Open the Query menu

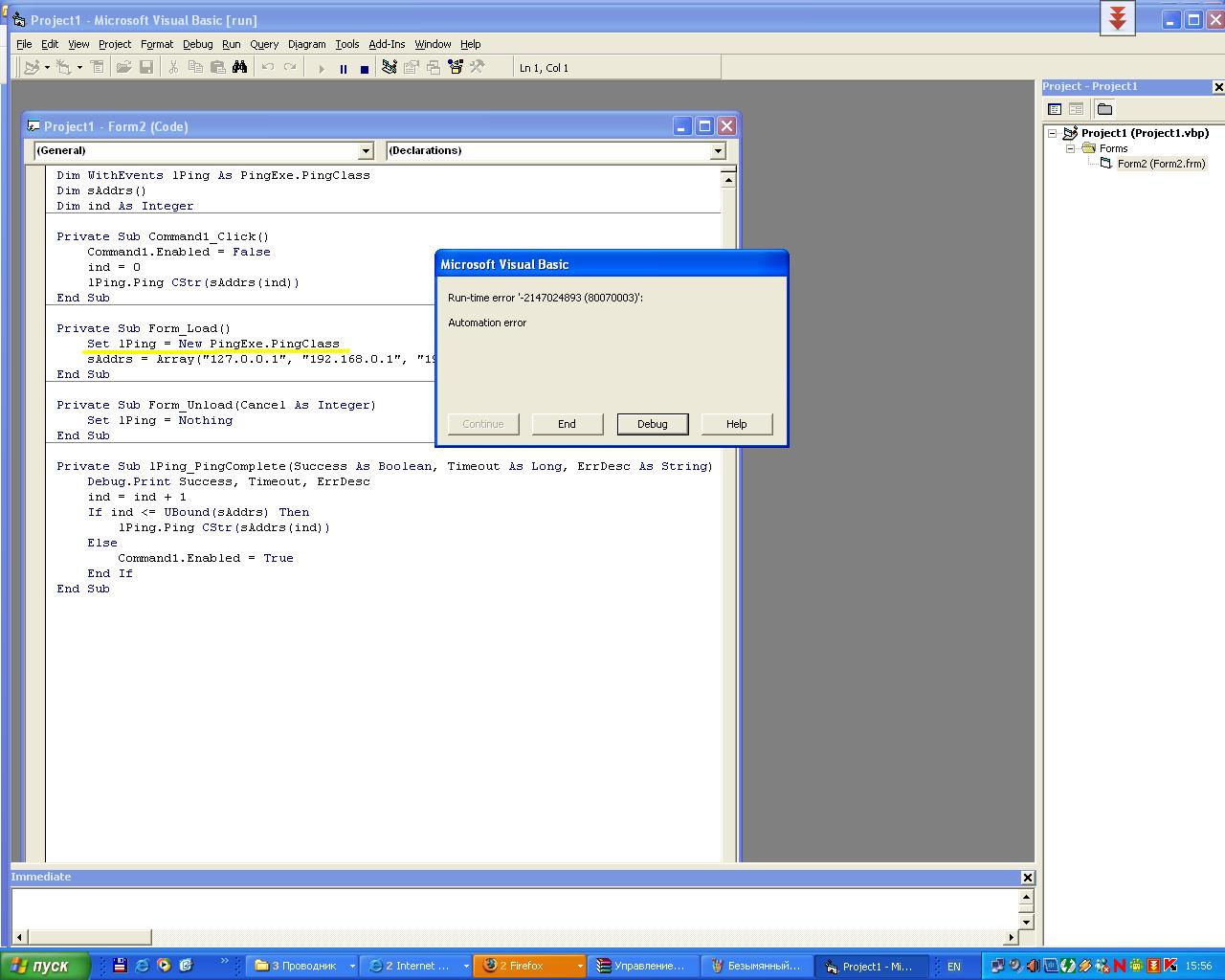tap(264, 44)
